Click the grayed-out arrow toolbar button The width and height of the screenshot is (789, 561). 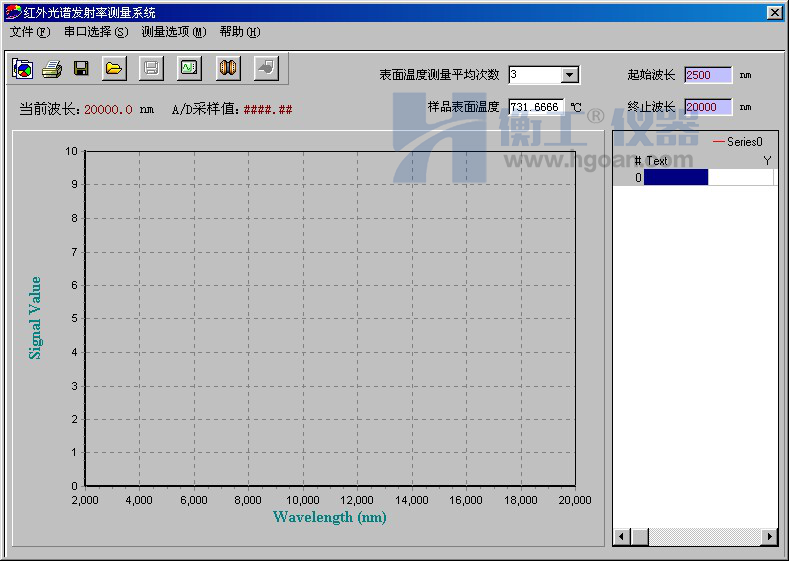pyautogui.click(x=265, y=69)
